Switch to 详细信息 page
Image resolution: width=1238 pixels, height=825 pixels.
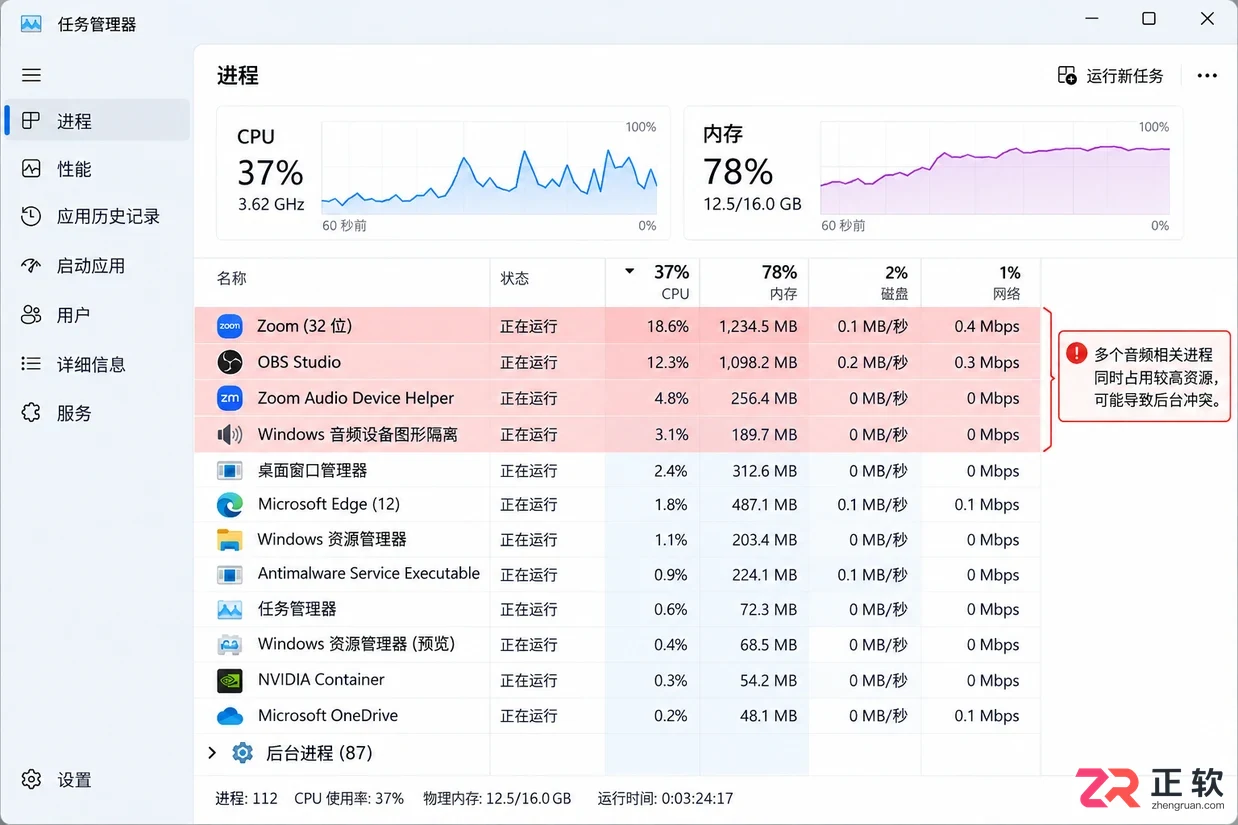click(97, 364)
